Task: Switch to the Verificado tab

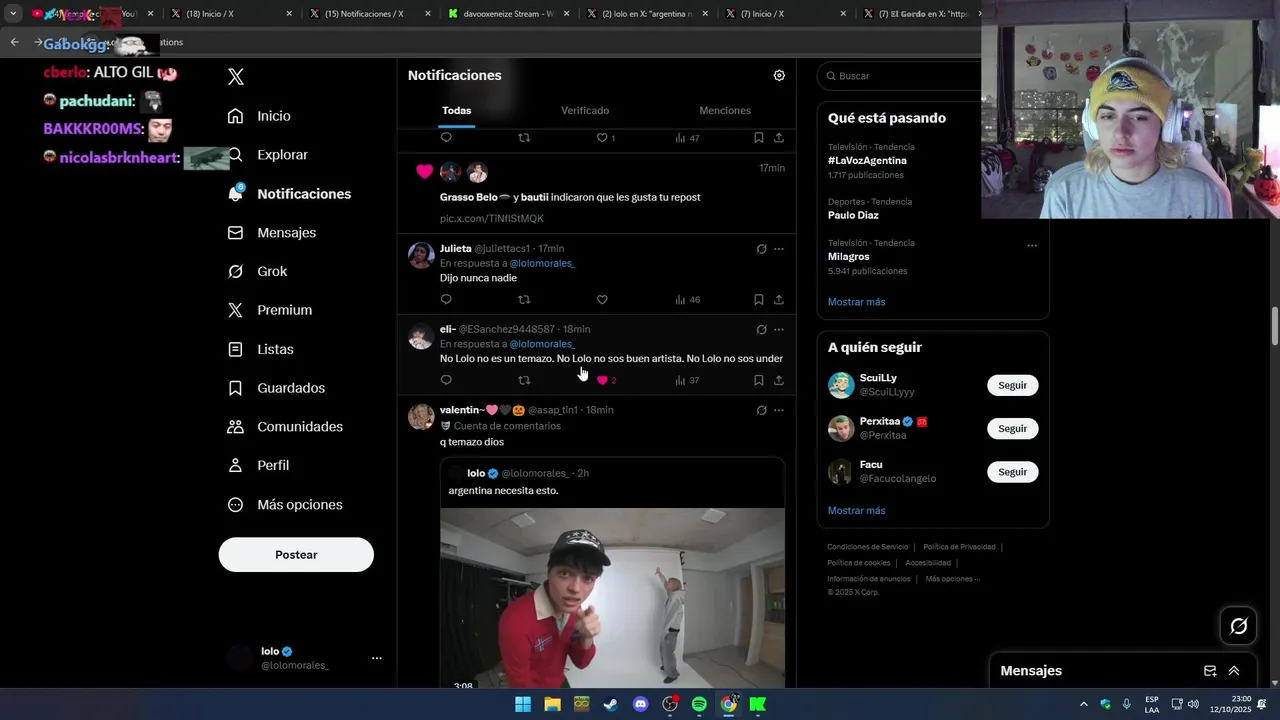Action: (585, 111)
